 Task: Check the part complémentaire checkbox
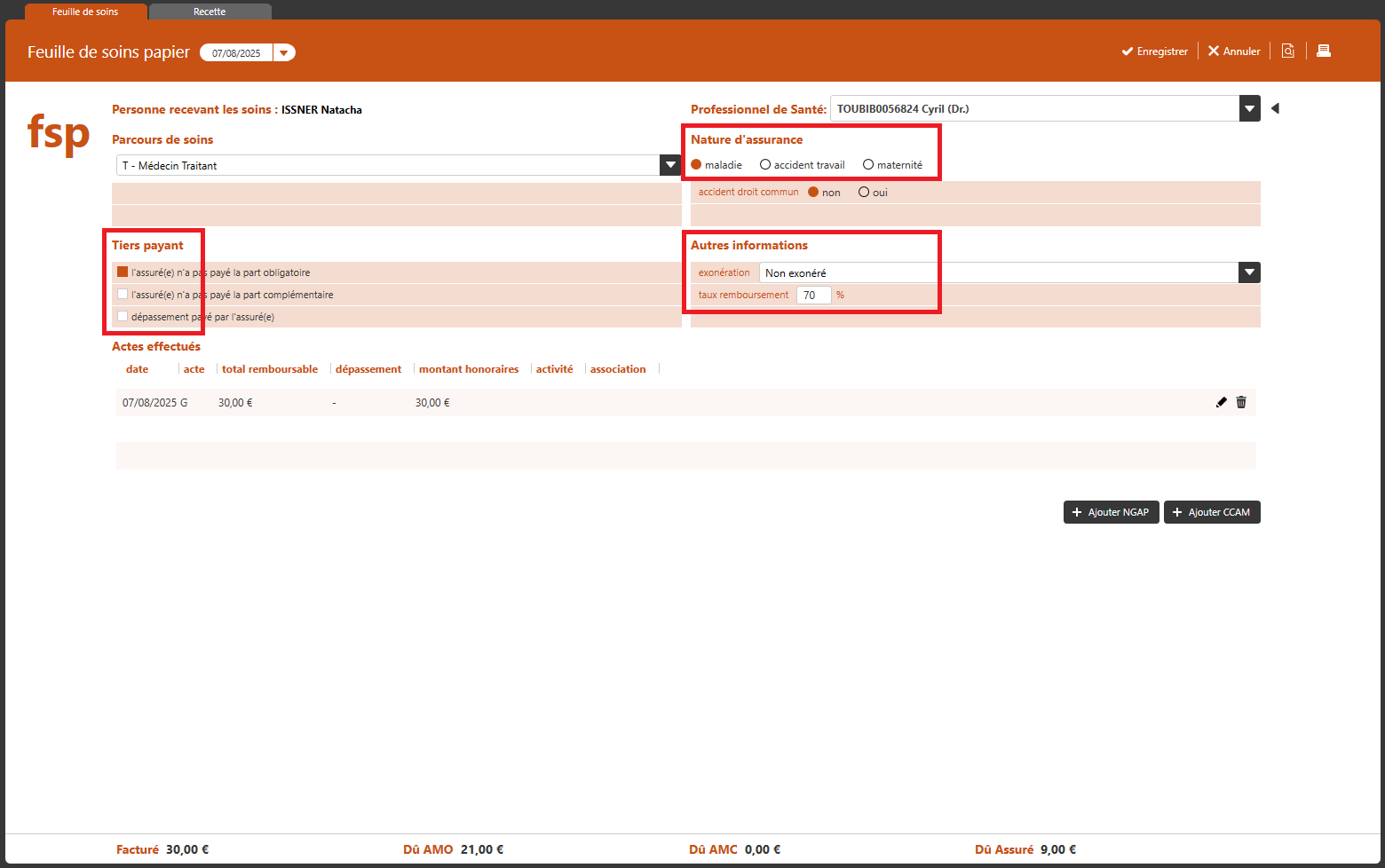pyautogui.click(x=123, y=295)
